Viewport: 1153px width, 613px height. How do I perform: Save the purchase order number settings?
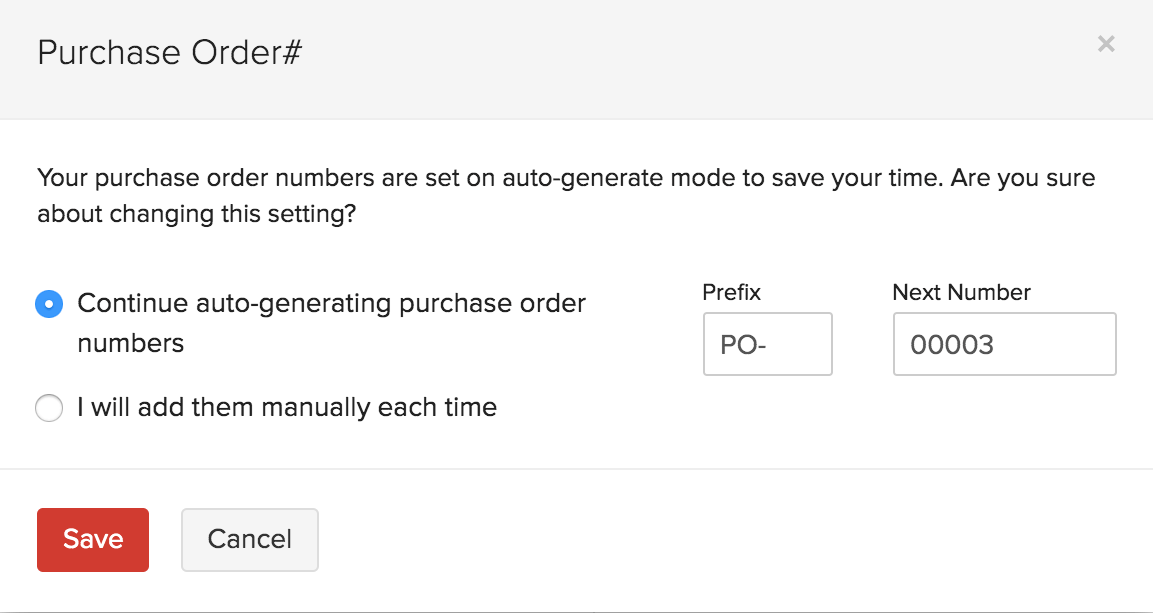(x=92, y=539)
